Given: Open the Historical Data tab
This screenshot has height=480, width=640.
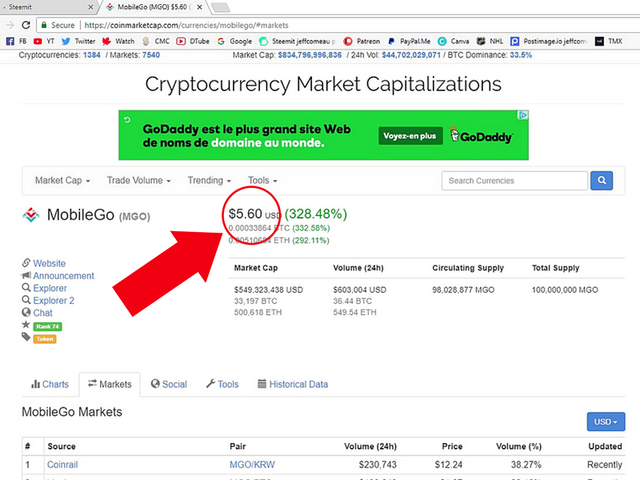Looking at the screenshot, I should [293, 384].
